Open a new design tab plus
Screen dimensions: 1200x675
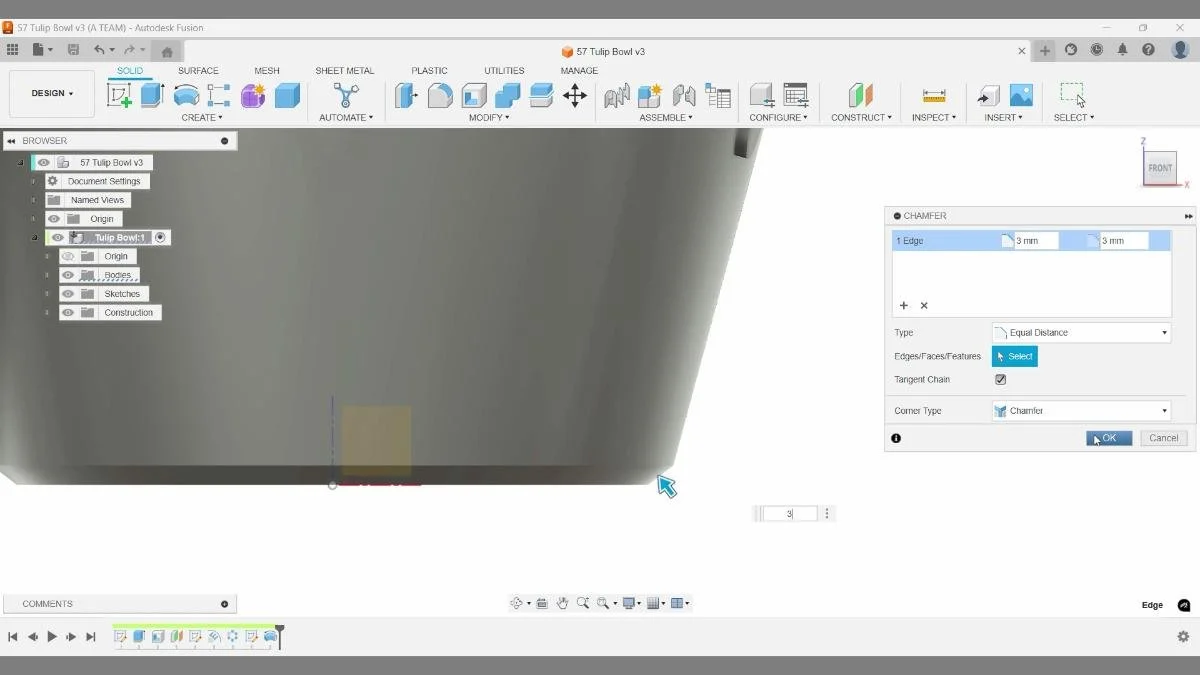coord(1045,50)
